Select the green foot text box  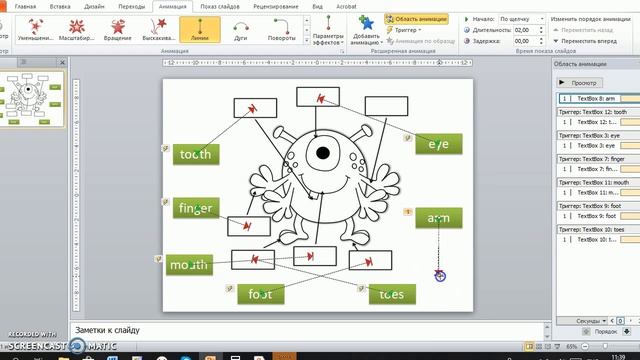(x=261, y=294)
